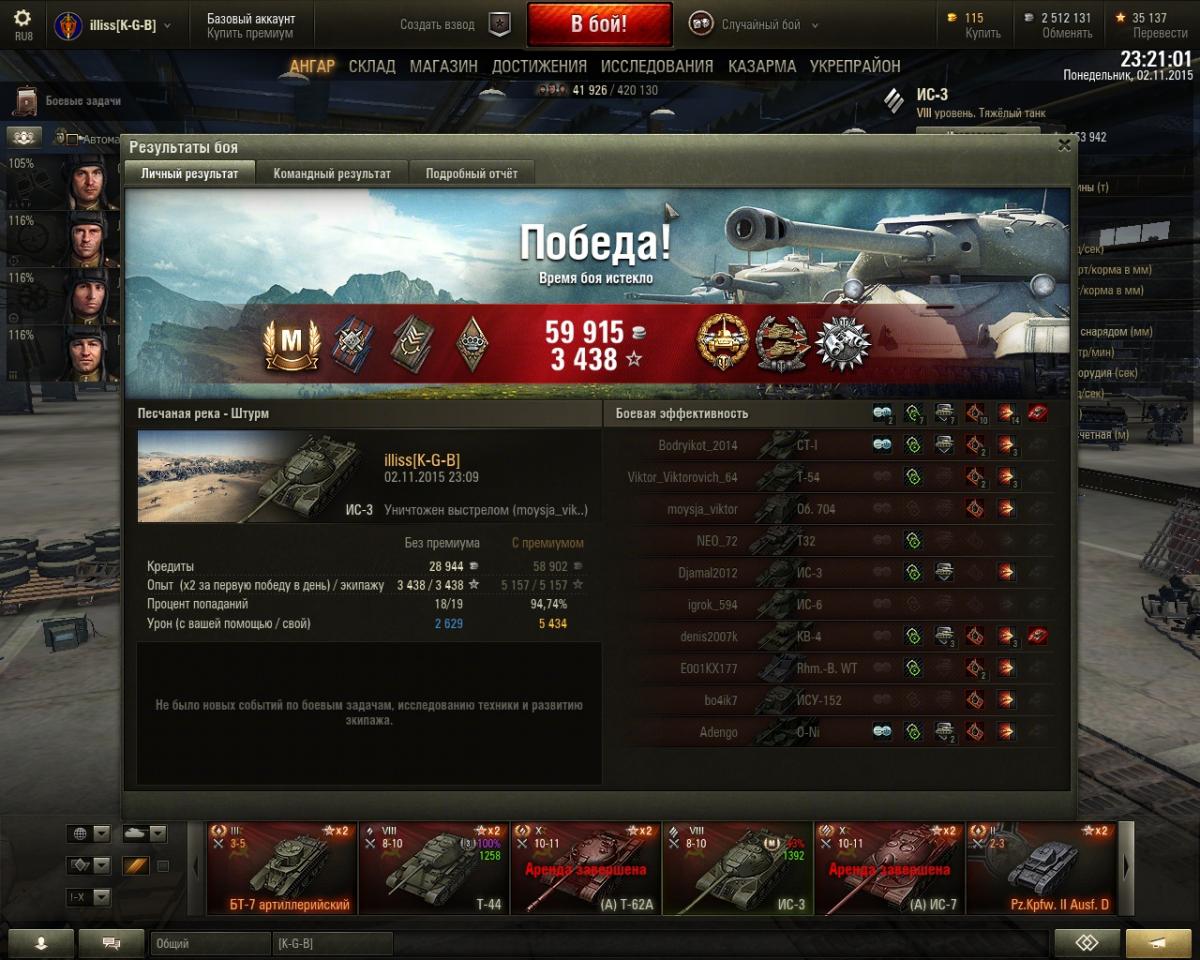Screen dimensions: 1200x960
Task: Click the gold amount coin icon
Action: [953, 18]
